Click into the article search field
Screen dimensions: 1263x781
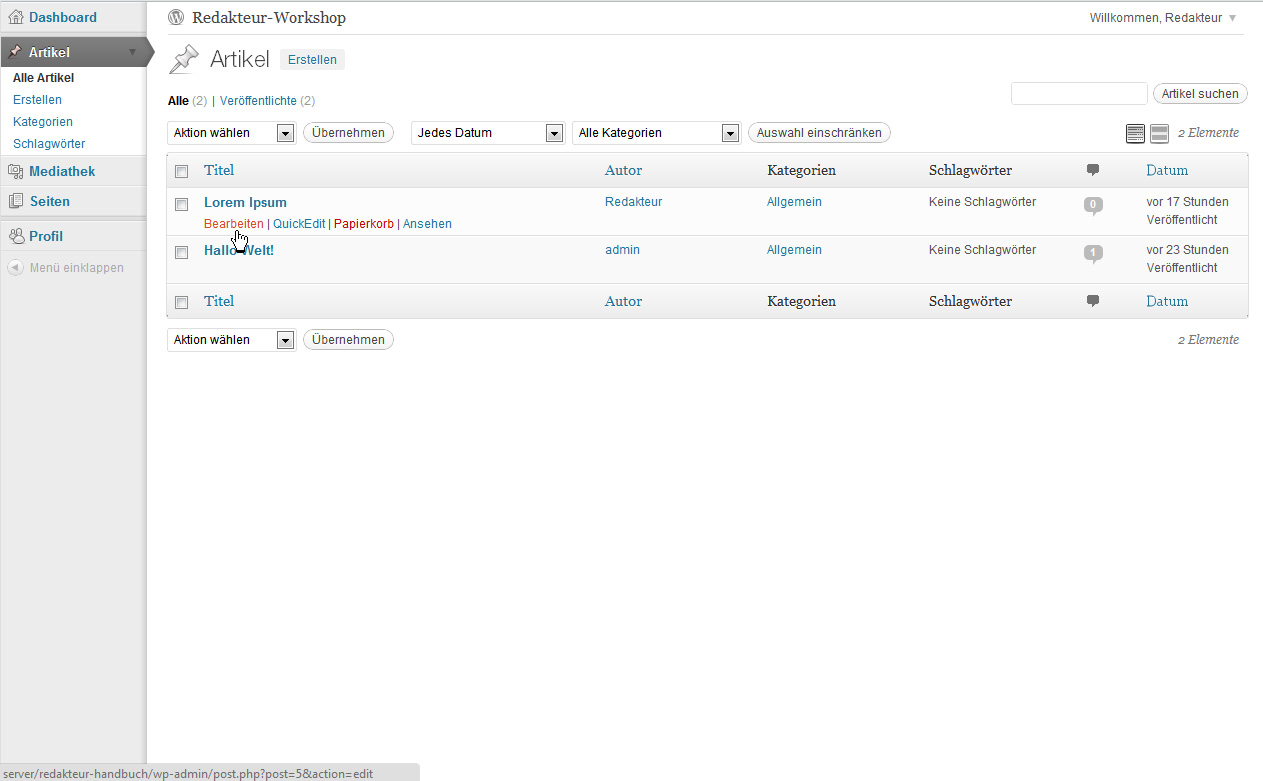tap(1079, 94)
